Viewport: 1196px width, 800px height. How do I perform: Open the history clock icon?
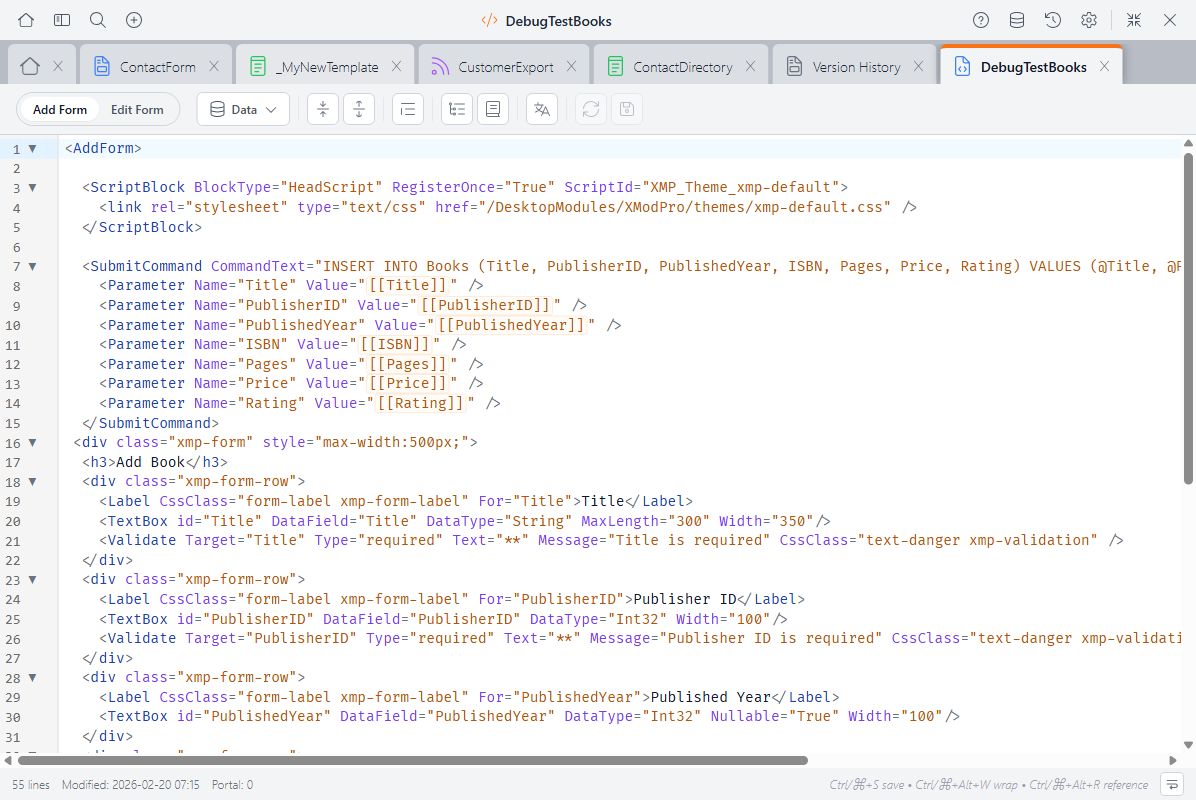(1053, 21)
